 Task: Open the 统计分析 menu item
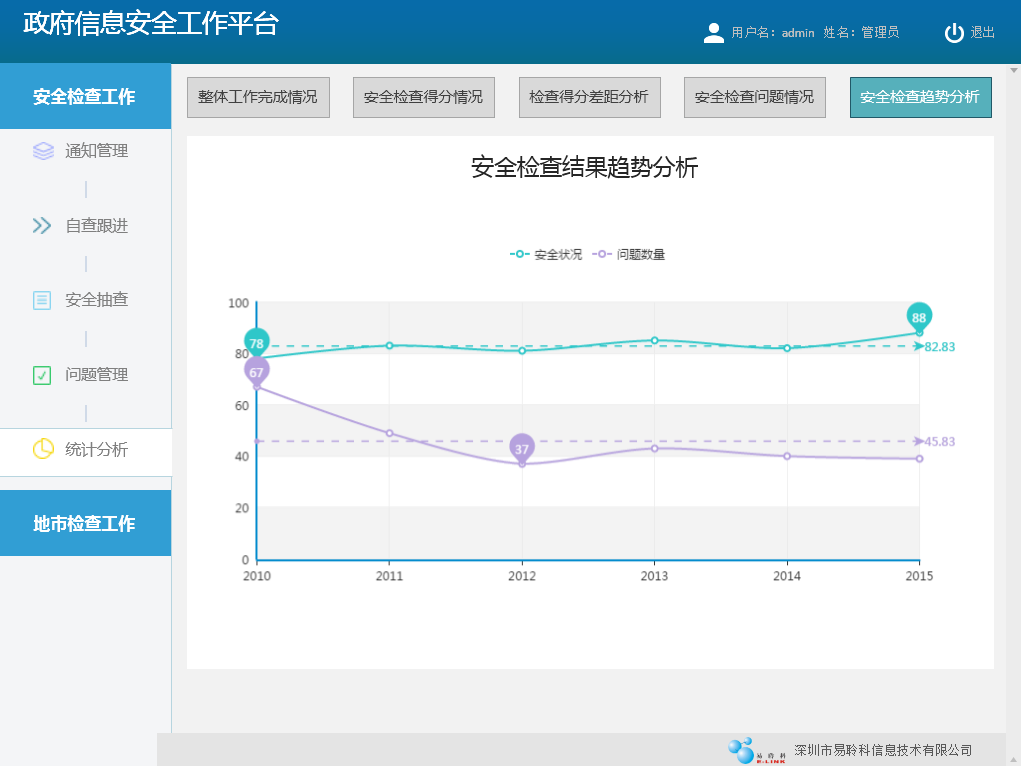(x=96, y=450)
